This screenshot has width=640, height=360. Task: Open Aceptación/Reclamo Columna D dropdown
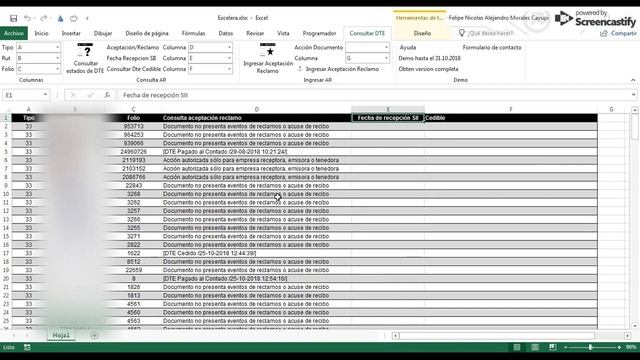[x=229, y=47]
